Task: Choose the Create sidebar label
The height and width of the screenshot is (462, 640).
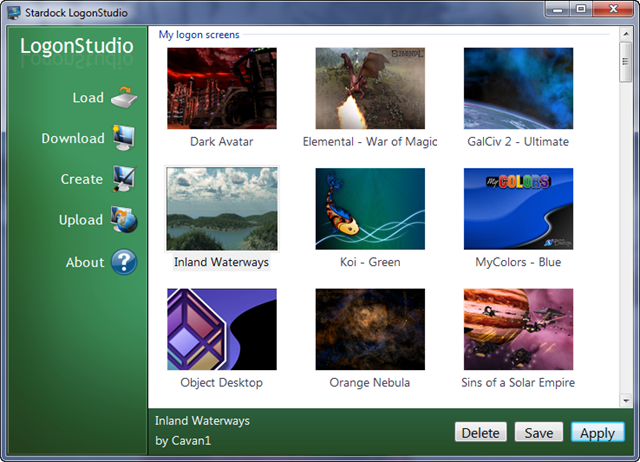Action: click(x=82, y=179)
